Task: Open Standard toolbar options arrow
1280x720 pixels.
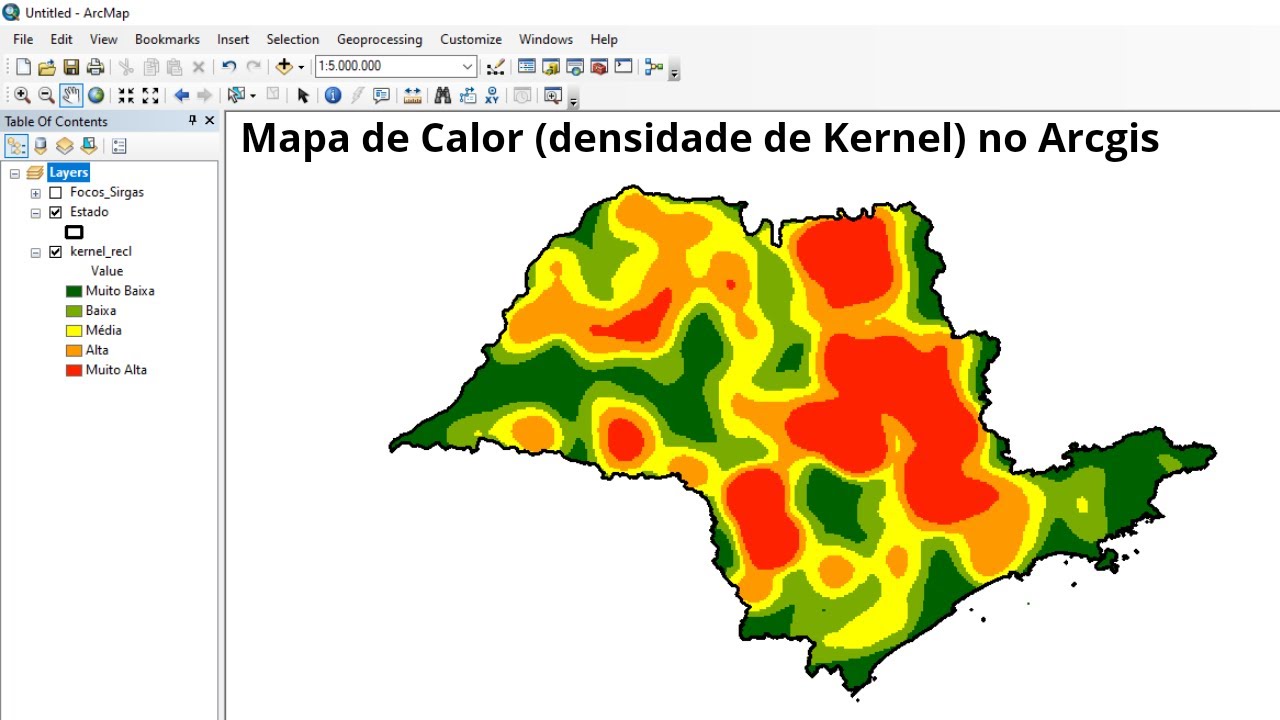Action: pyautogui.click(x=675, y=71)
